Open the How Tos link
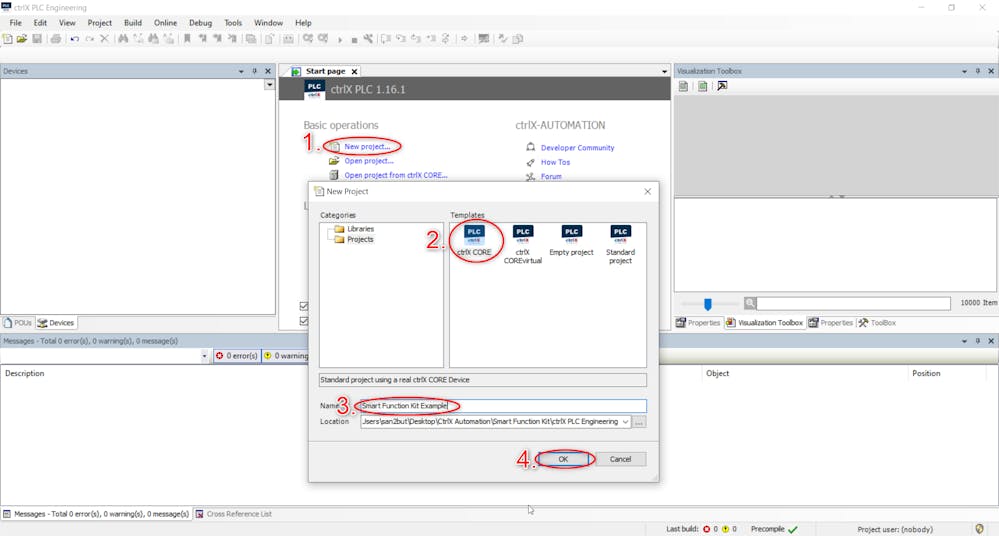Screen dimensions: 999x536 point(556,163)
